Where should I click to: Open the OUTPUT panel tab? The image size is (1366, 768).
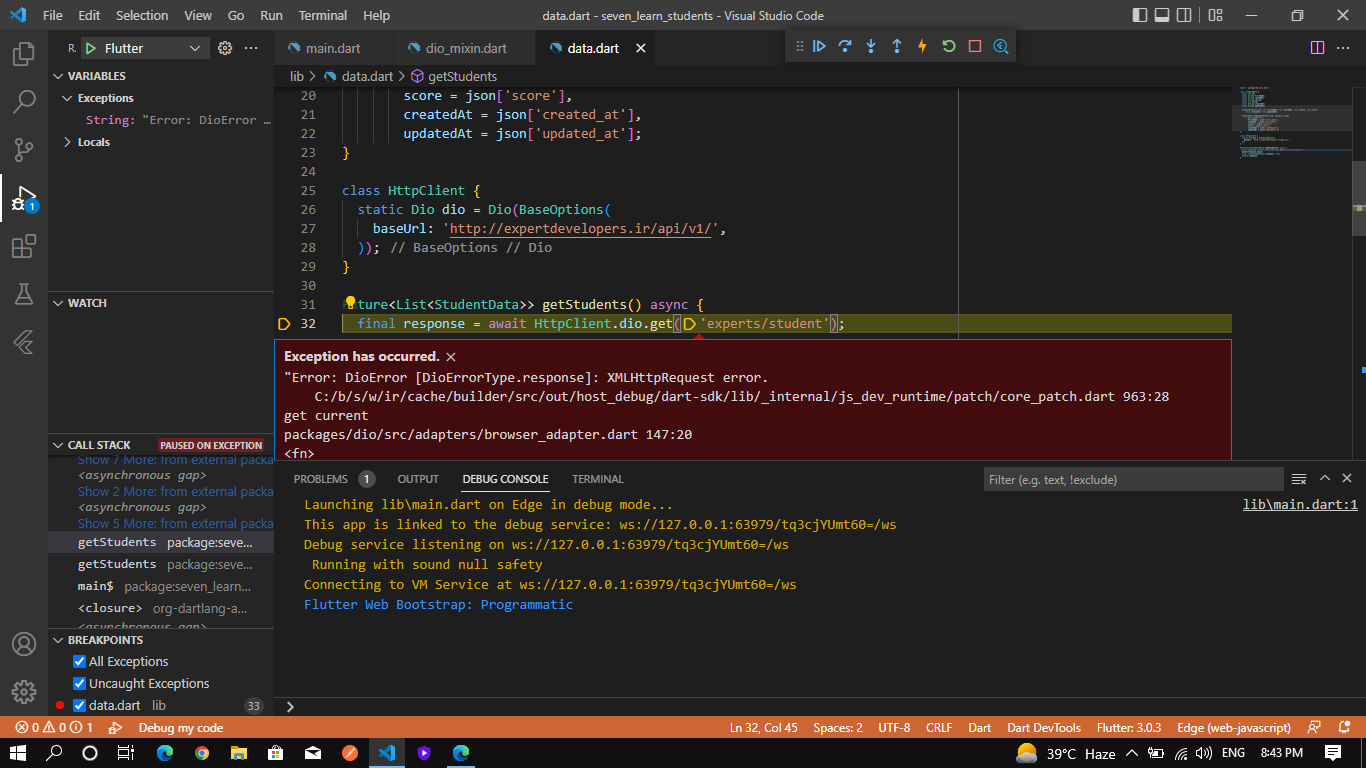click(418, 479)
